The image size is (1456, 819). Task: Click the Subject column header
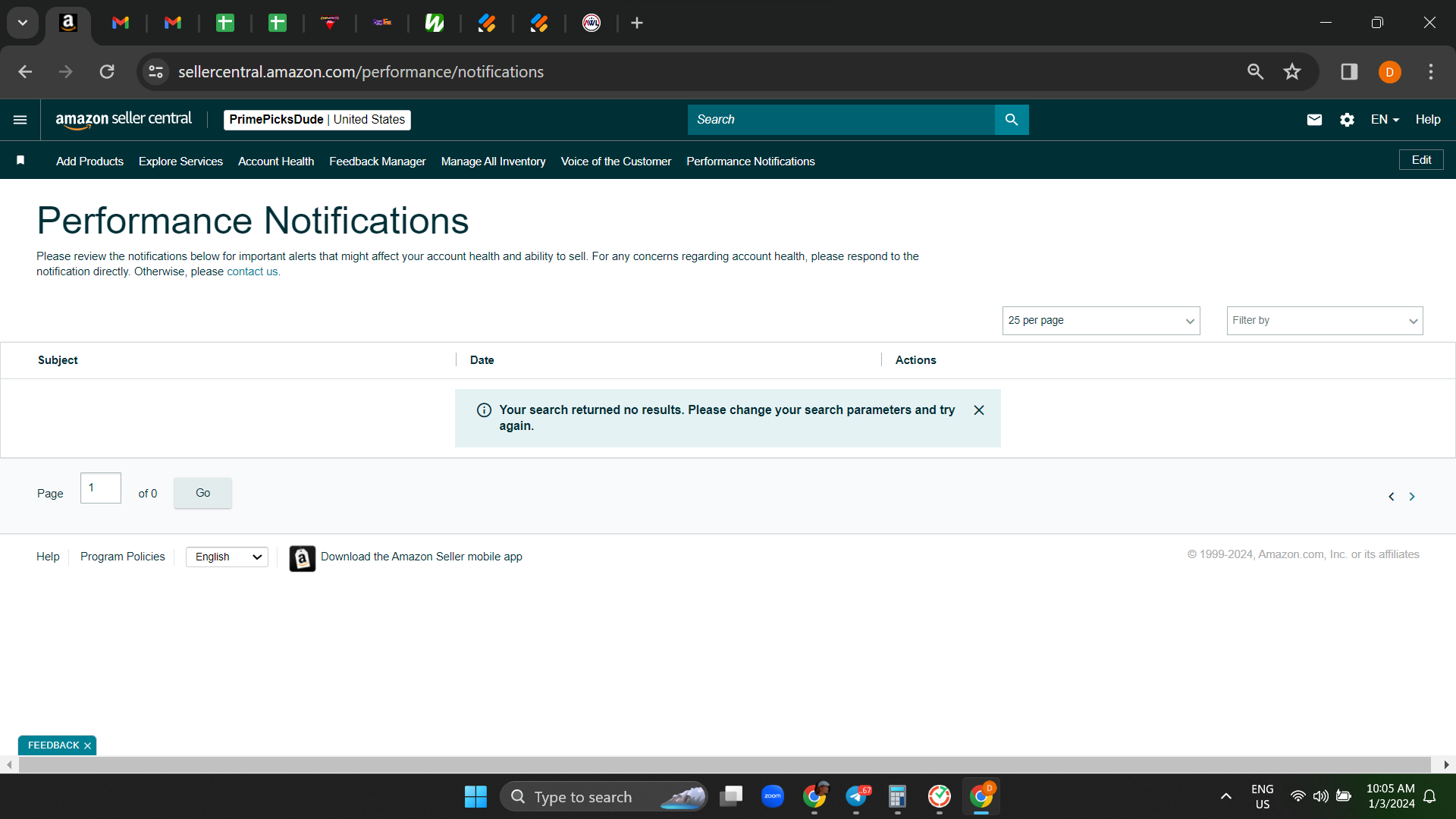click(x=58, y=361)
